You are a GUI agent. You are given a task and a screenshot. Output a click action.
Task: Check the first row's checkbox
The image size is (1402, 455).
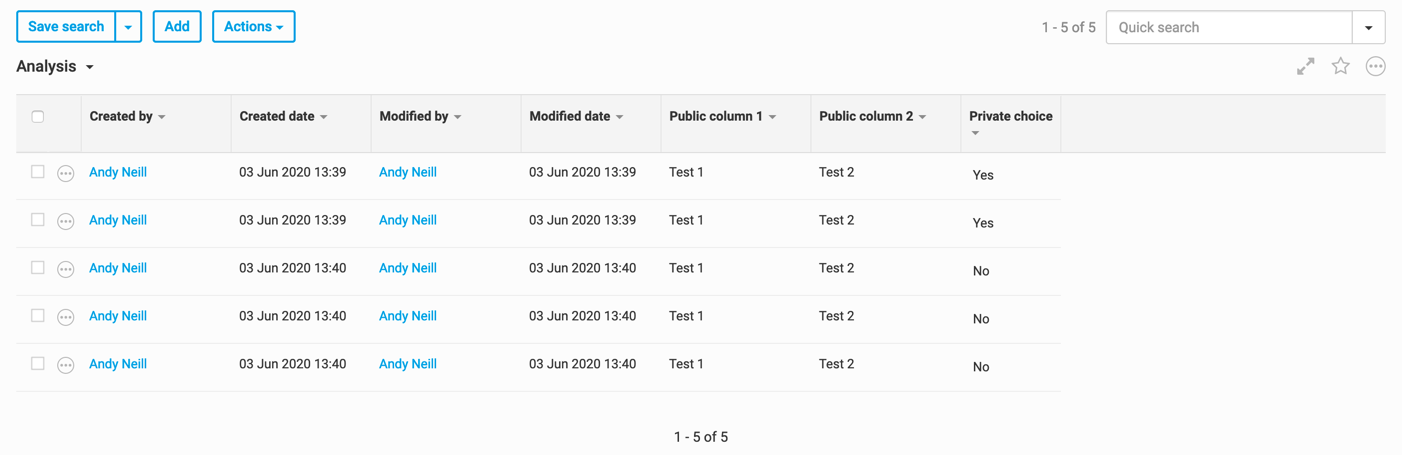(38, 172)
